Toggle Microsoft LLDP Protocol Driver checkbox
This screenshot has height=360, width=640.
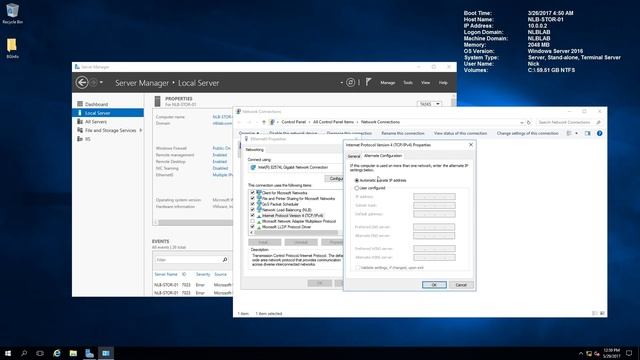coord(252,227)
